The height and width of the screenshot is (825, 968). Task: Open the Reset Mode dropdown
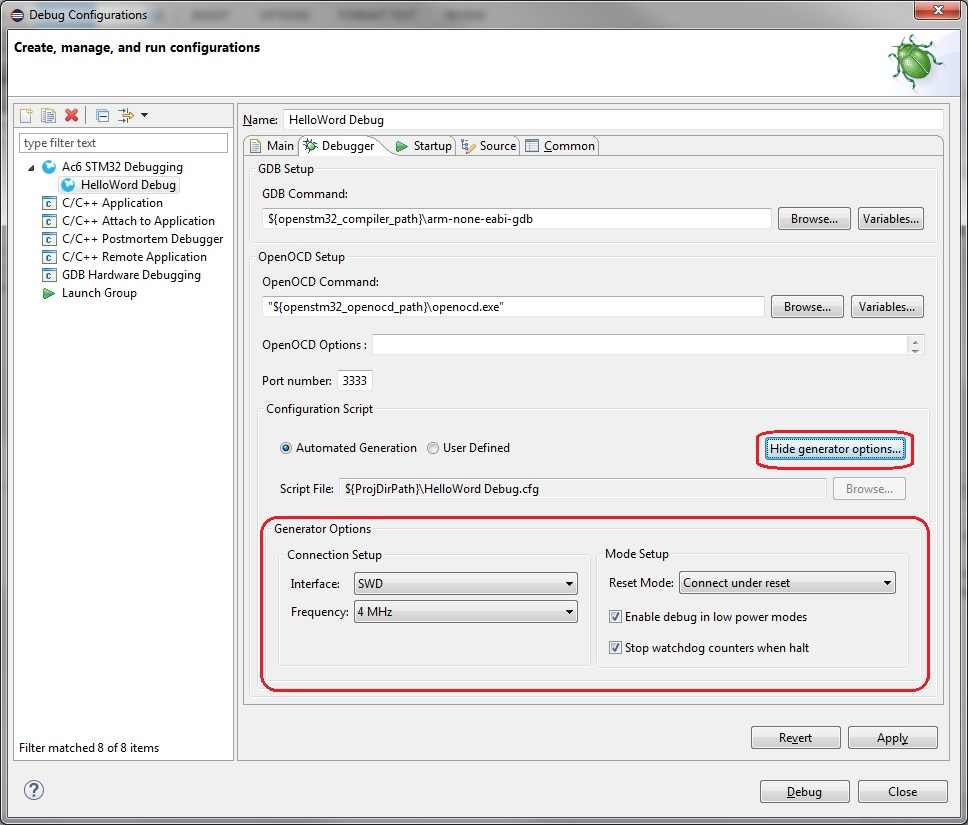coord(787,583)
